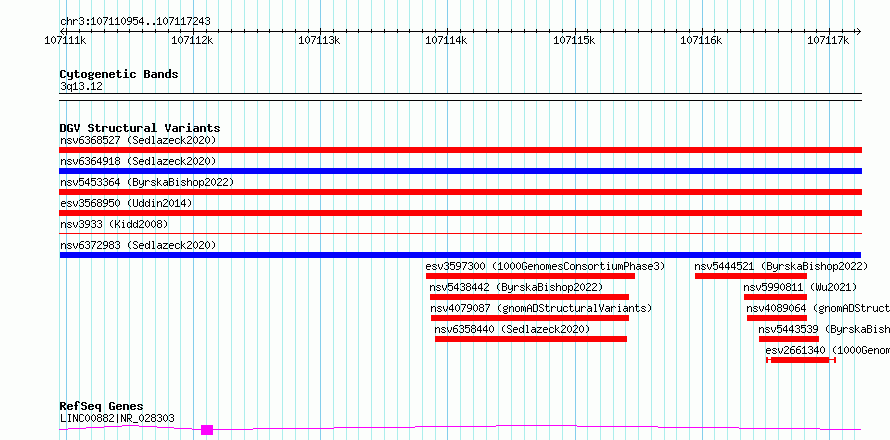Open esv3597300 (1000GenomesConsortiumPhase3) label
The image size is (890, 440).
(545, 266)
